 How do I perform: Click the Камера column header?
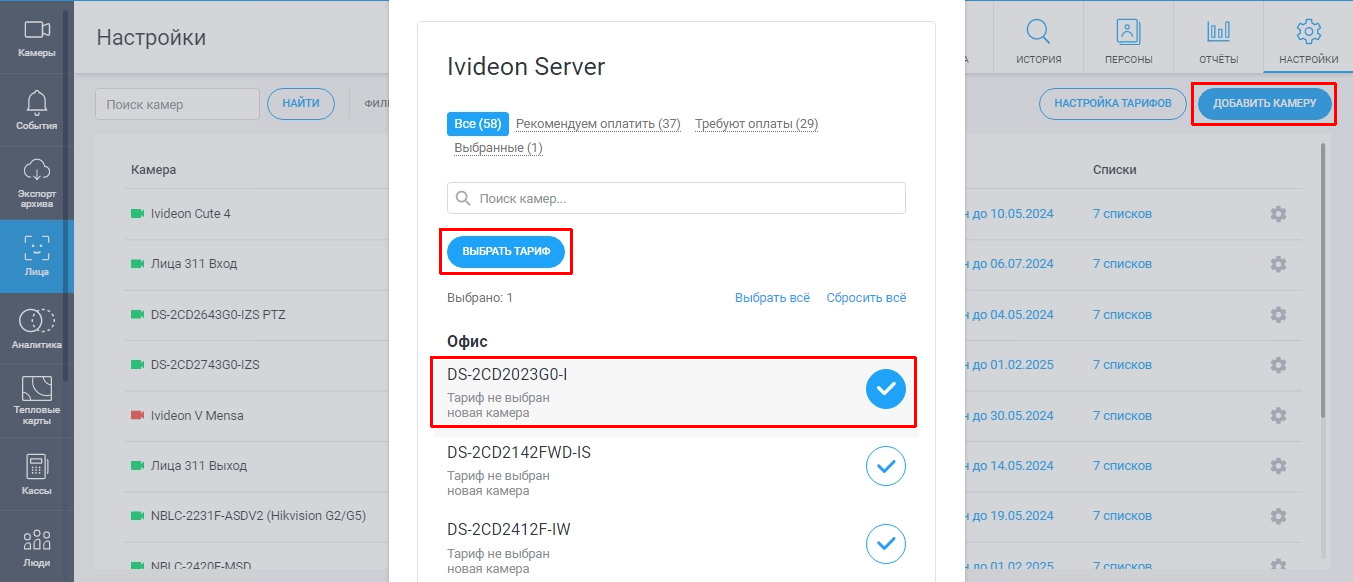[x=153, y=170]
